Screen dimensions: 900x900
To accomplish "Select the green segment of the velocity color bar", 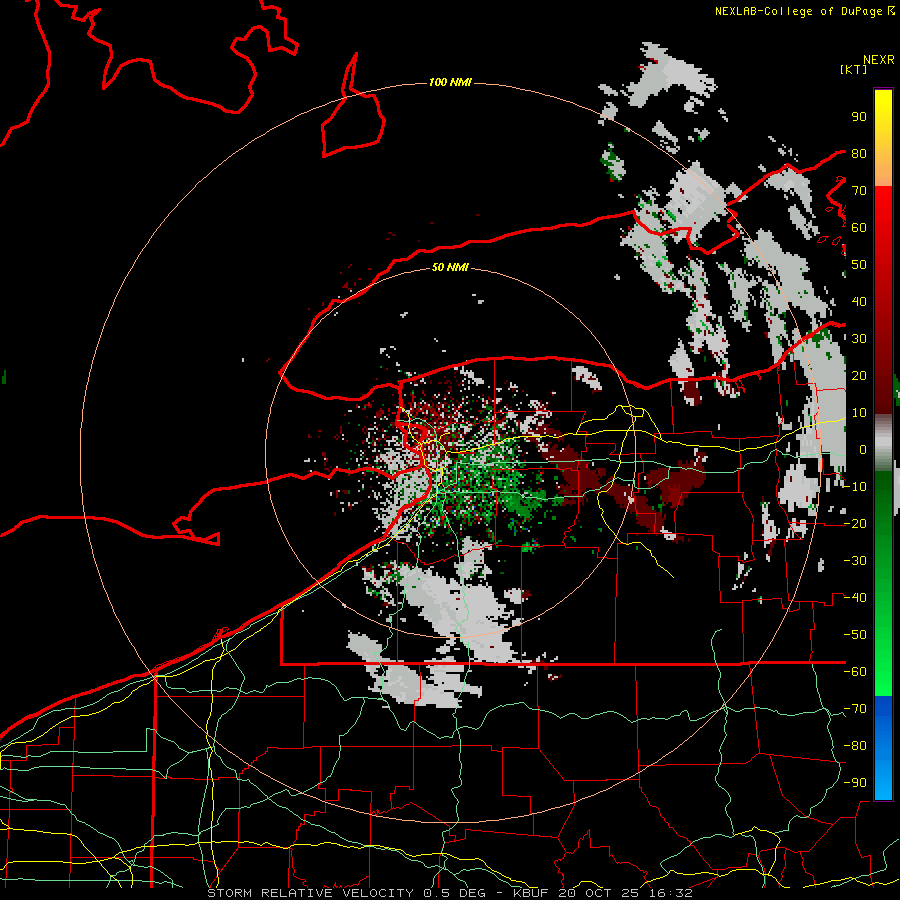I will pyautogui.click(x=883, y=583).
